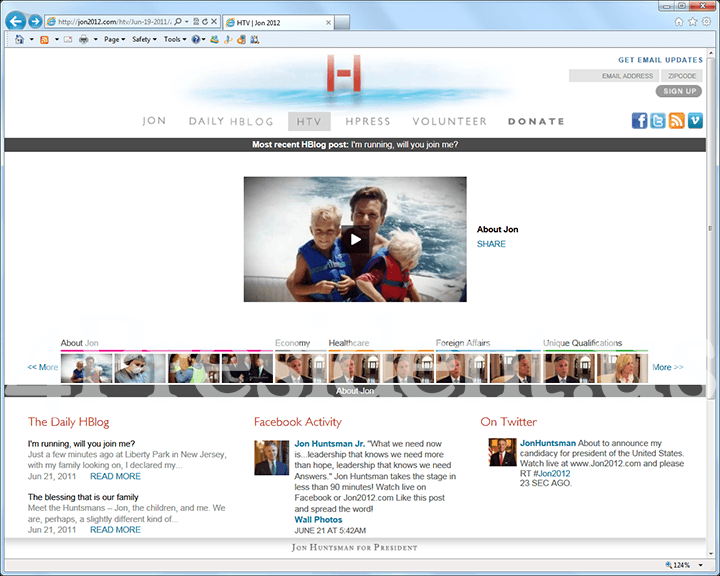This screenshot has height=576, width=720.
Task: Select the first Economy video thumbnail
Action: click(301, 368)
